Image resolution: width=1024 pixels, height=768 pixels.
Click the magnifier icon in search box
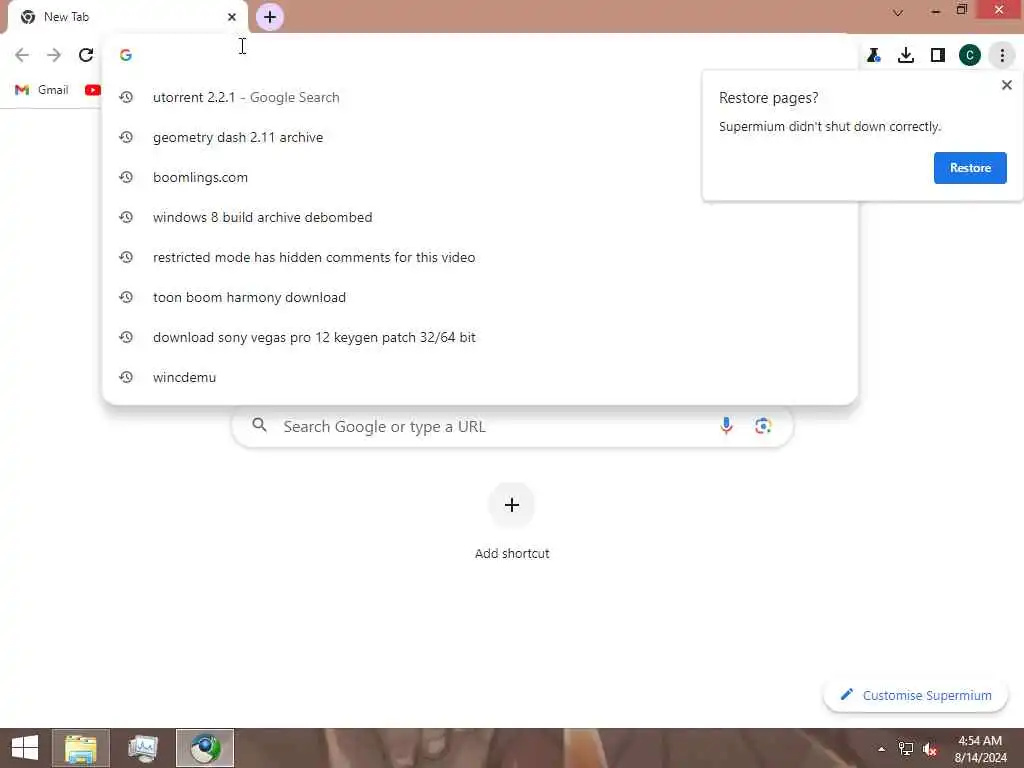(x=259, y=426)
